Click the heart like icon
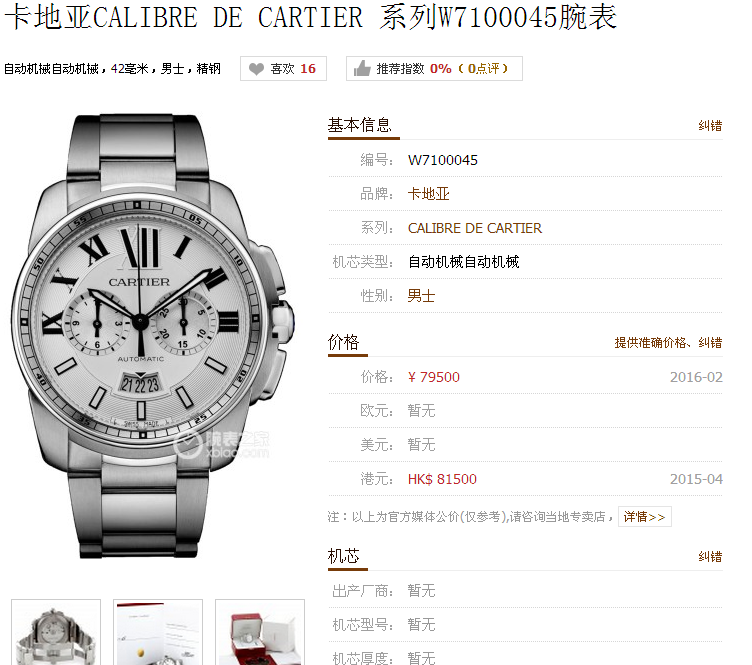Viewport: 752px width, 665px height. [257, 69]
